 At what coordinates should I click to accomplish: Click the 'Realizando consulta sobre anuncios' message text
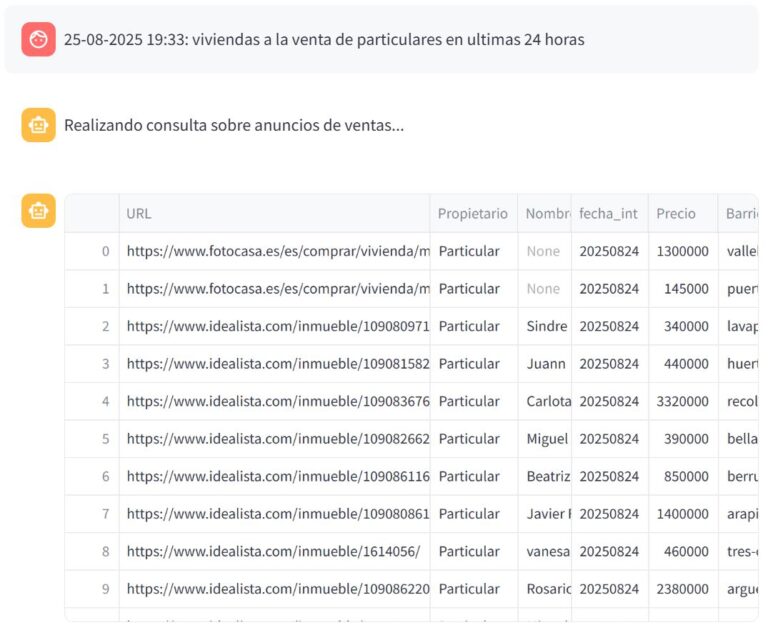(x=234, y=126)
